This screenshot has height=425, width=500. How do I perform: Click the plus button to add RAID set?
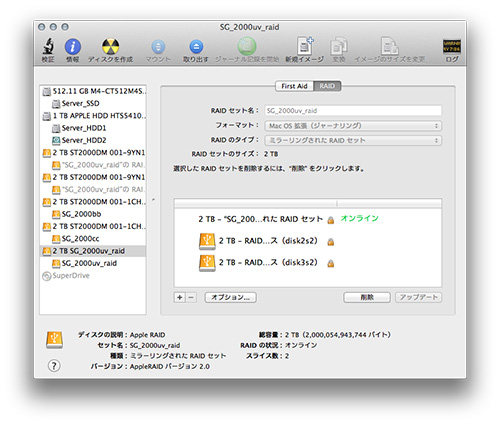click(x=179, y=297)
